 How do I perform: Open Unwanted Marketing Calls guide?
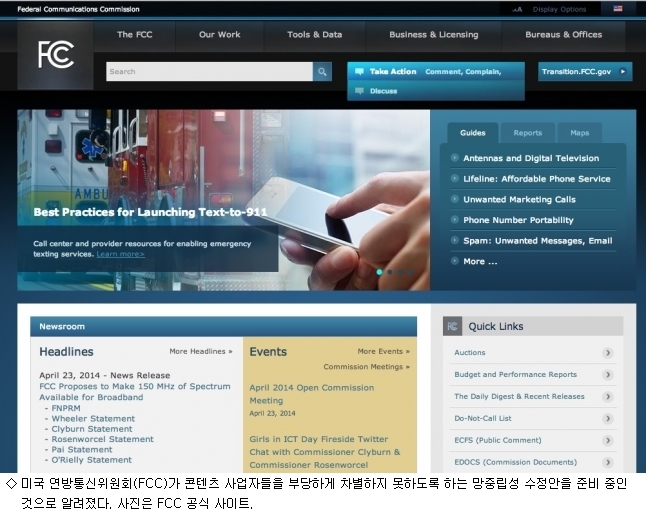click(x=519, y=199)
